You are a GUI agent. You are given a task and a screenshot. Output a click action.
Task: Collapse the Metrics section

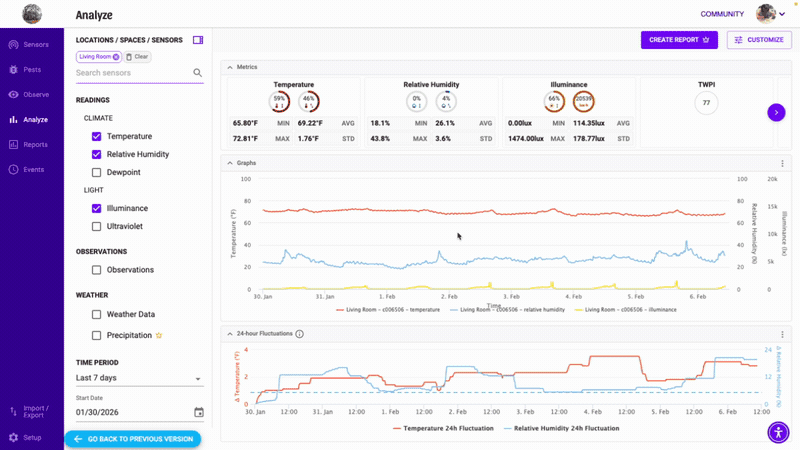[x=230, y=67]
